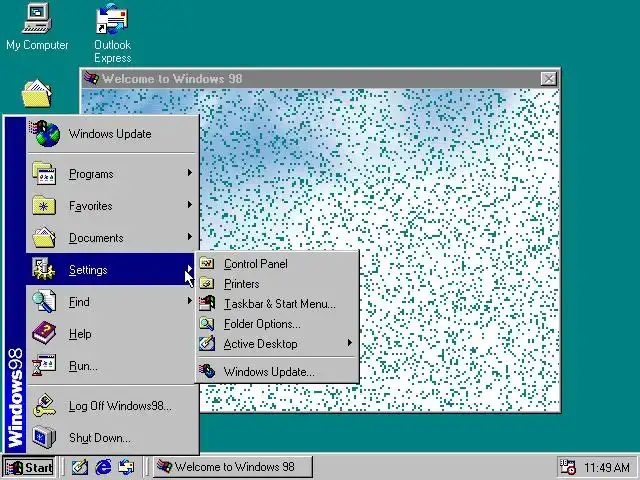Click the Welcome to Windows 98 title bar
This screenshot has height=480, width=640.
(x=320, y=78)
